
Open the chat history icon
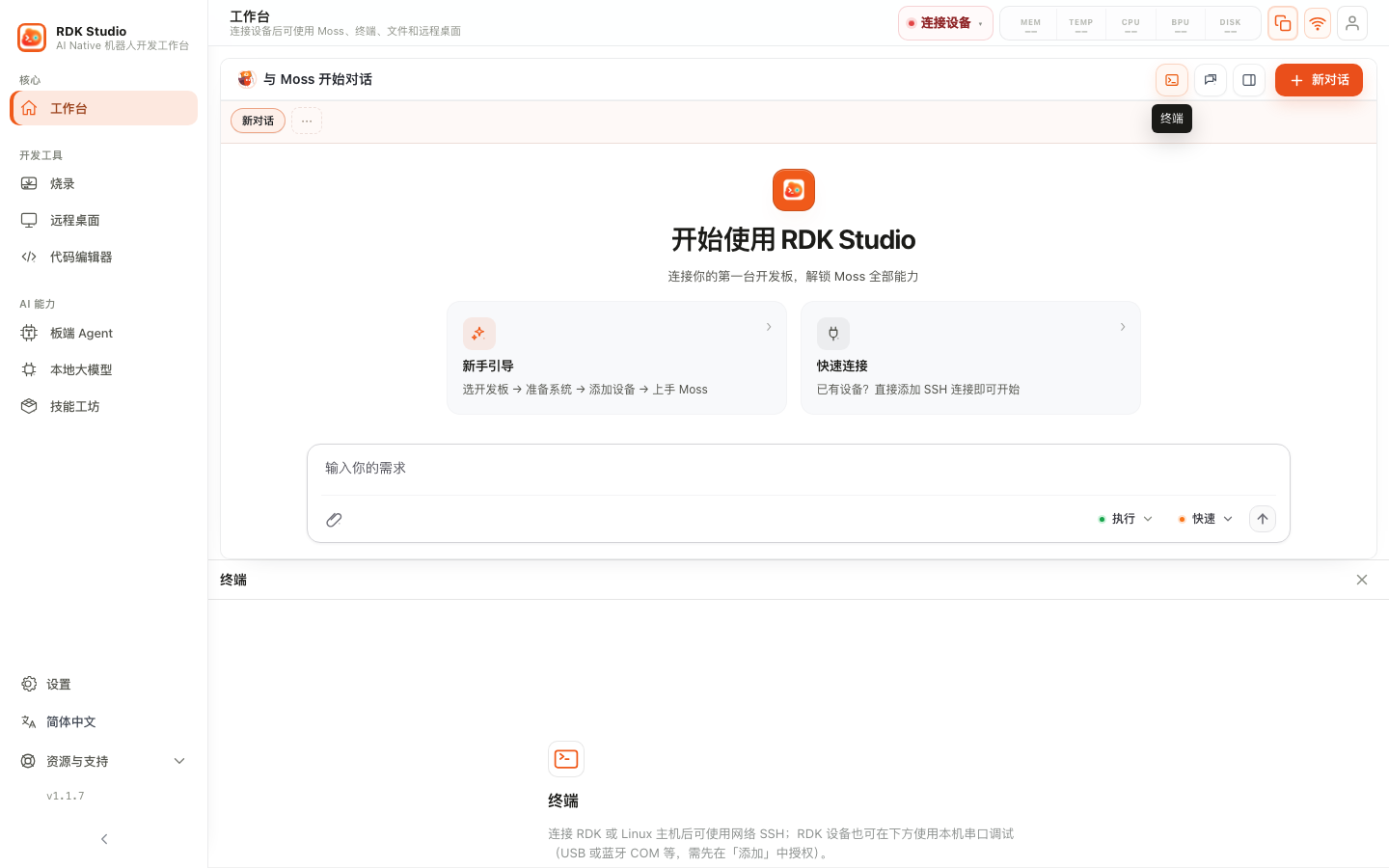1211,80
